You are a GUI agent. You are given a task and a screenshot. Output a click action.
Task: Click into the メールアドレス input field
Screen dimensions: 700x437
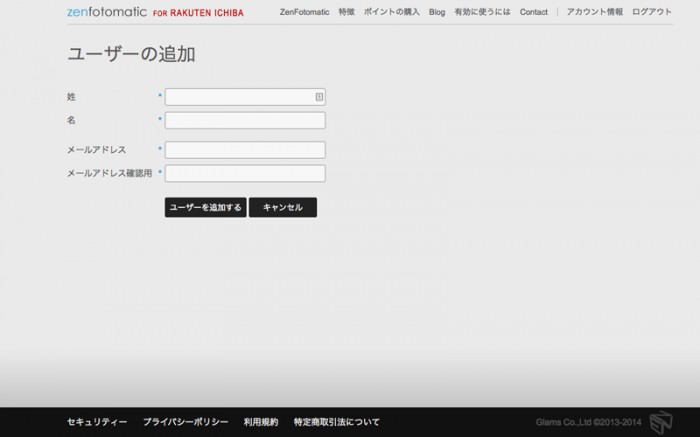coord(245,150)
